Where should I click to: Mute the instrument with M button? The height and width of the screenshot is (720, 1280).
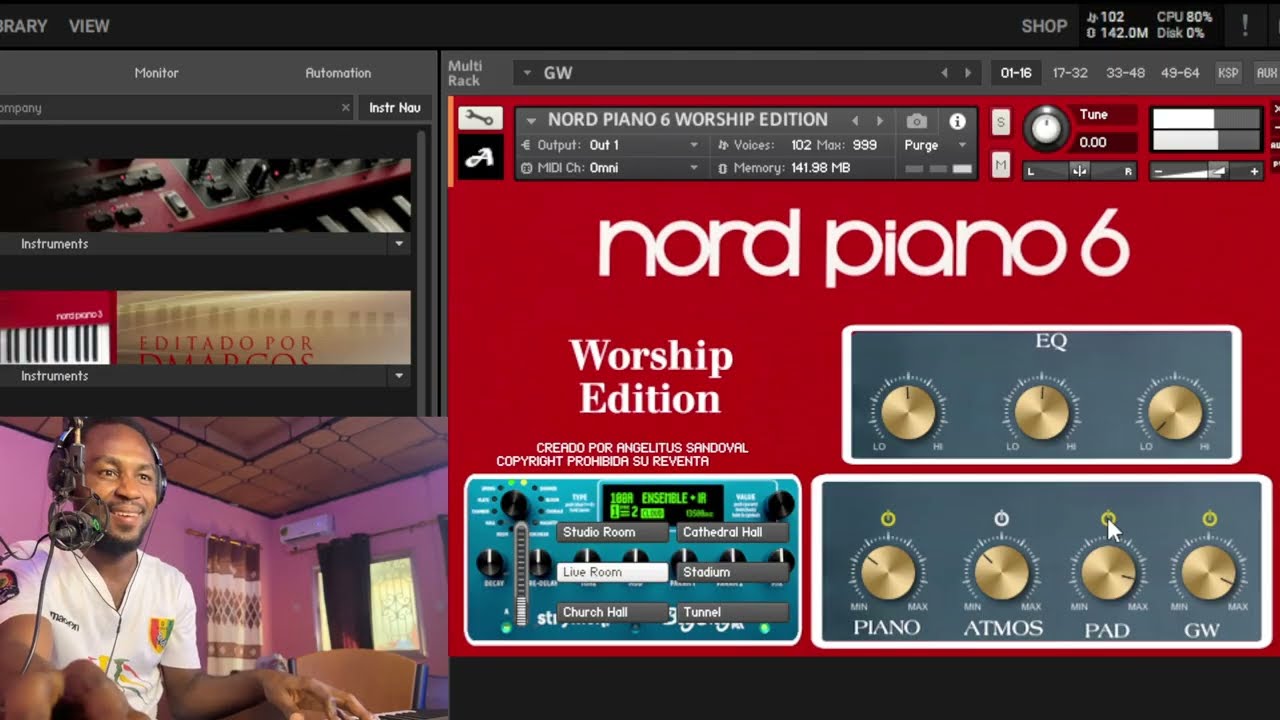[x=1001, y=166]
